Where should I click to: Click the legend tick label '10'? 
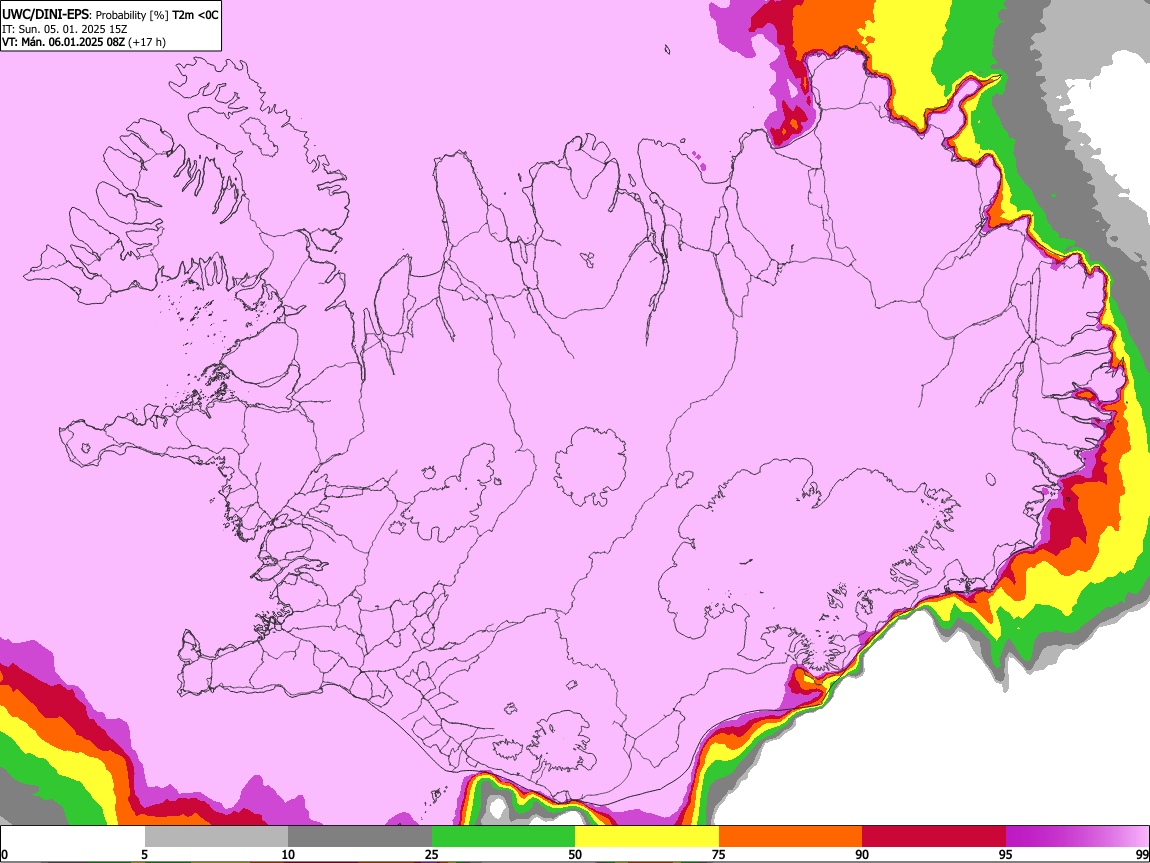coord(288,854)
